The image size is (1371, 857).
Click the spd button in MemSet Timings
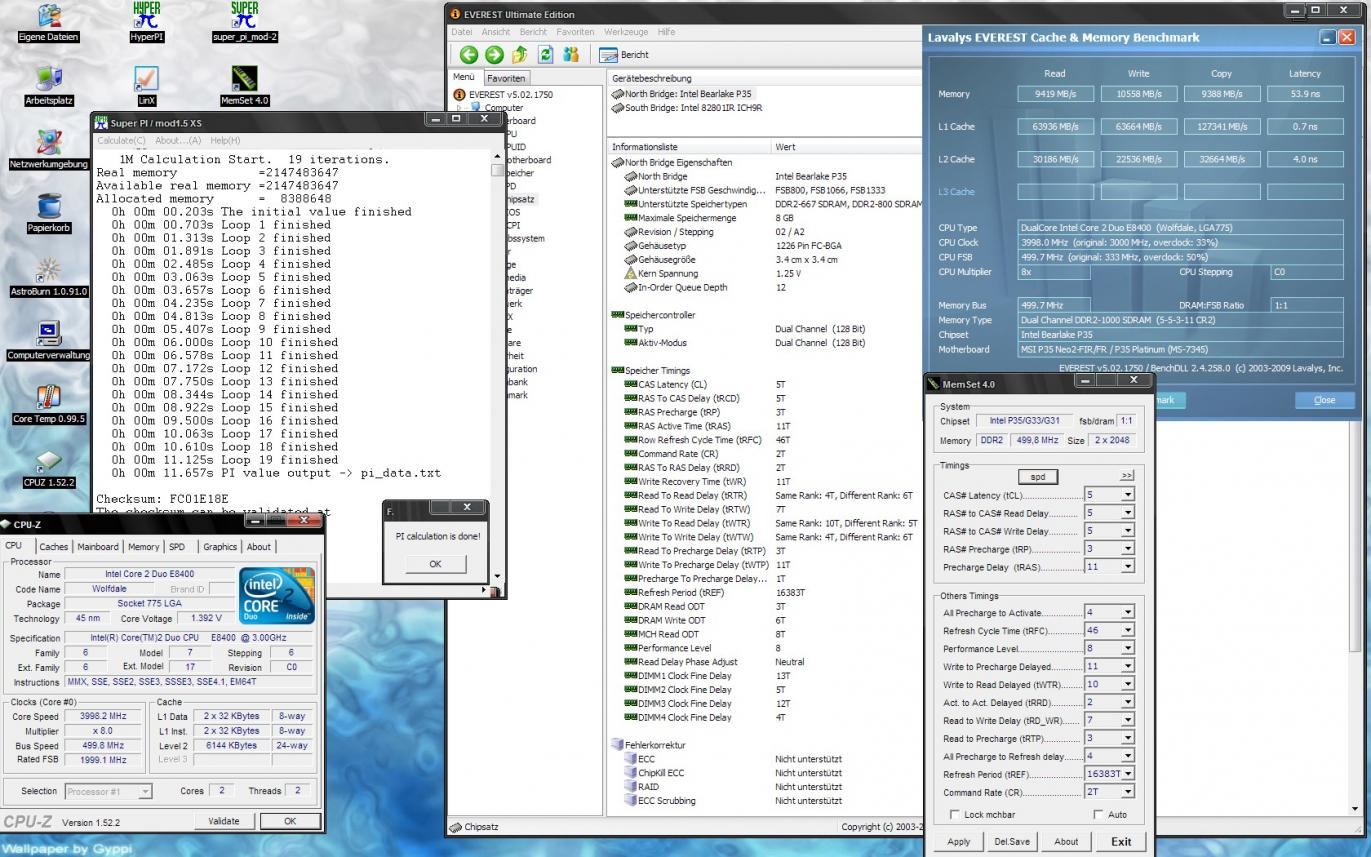click(1037, 477)
